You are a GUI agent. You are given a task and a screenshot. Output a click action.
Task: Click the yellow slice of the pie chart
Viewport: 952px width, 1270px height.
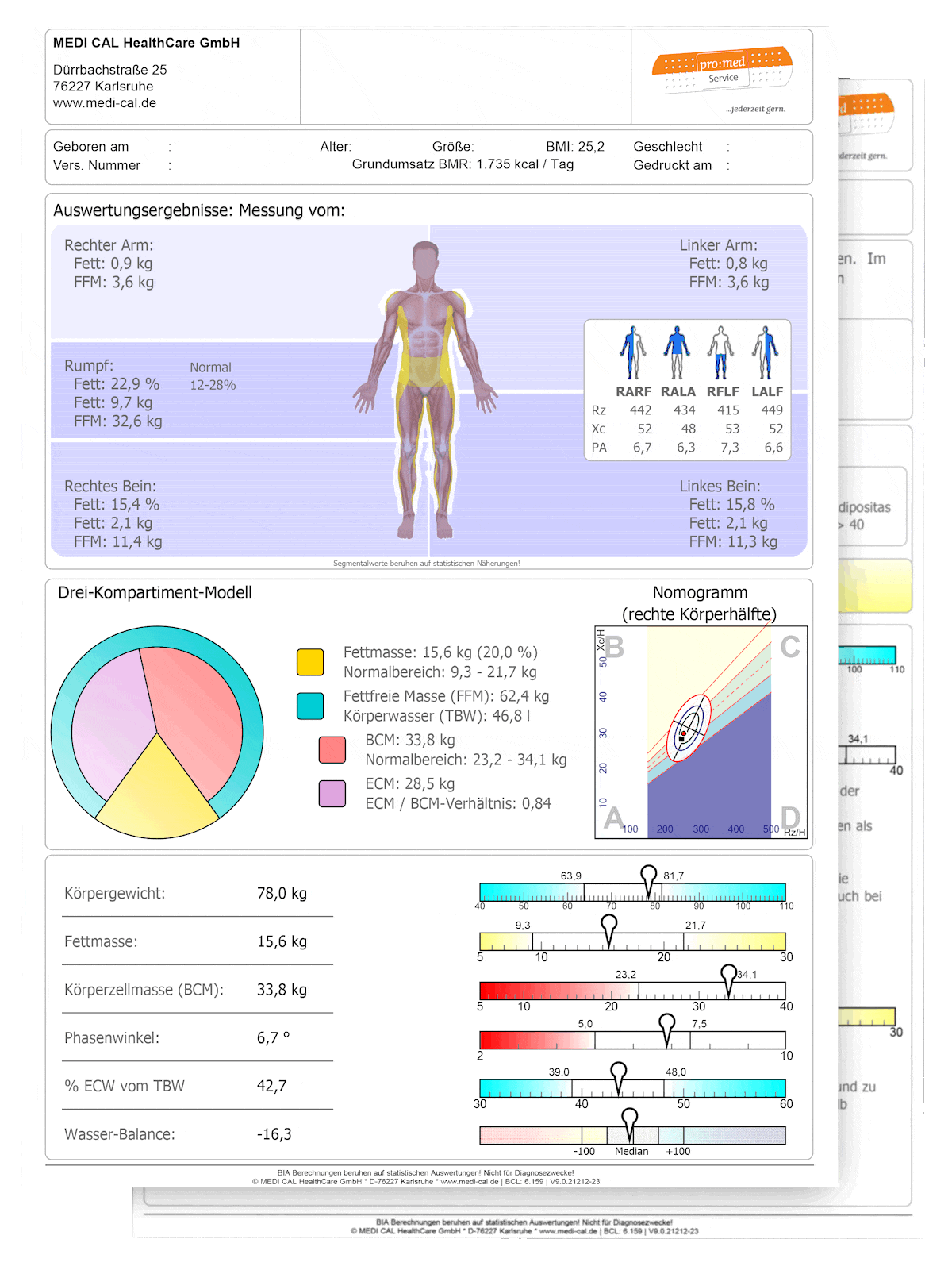(157, 794)
